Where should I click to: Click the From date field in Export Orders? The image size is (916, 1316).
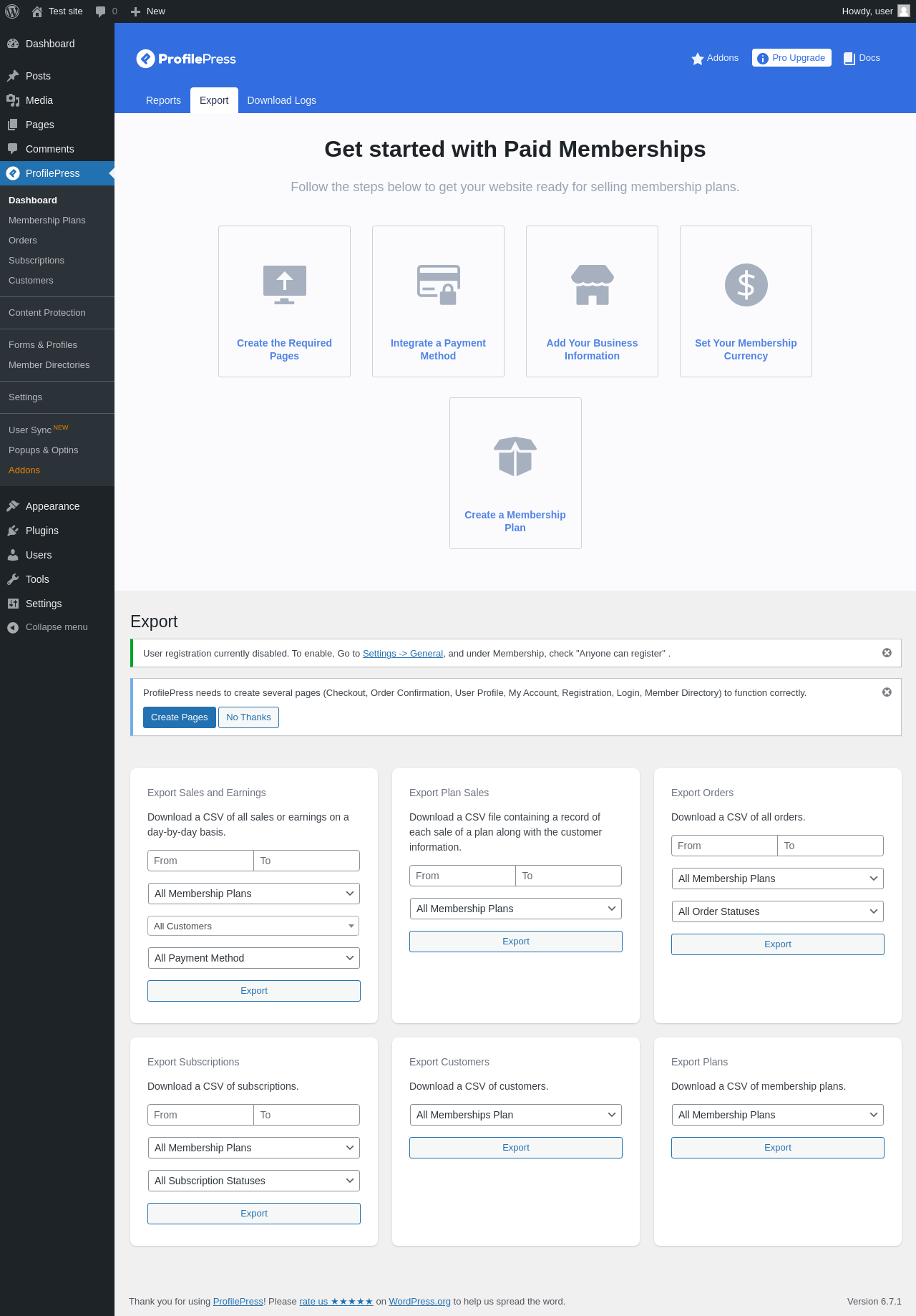[724, 846]
